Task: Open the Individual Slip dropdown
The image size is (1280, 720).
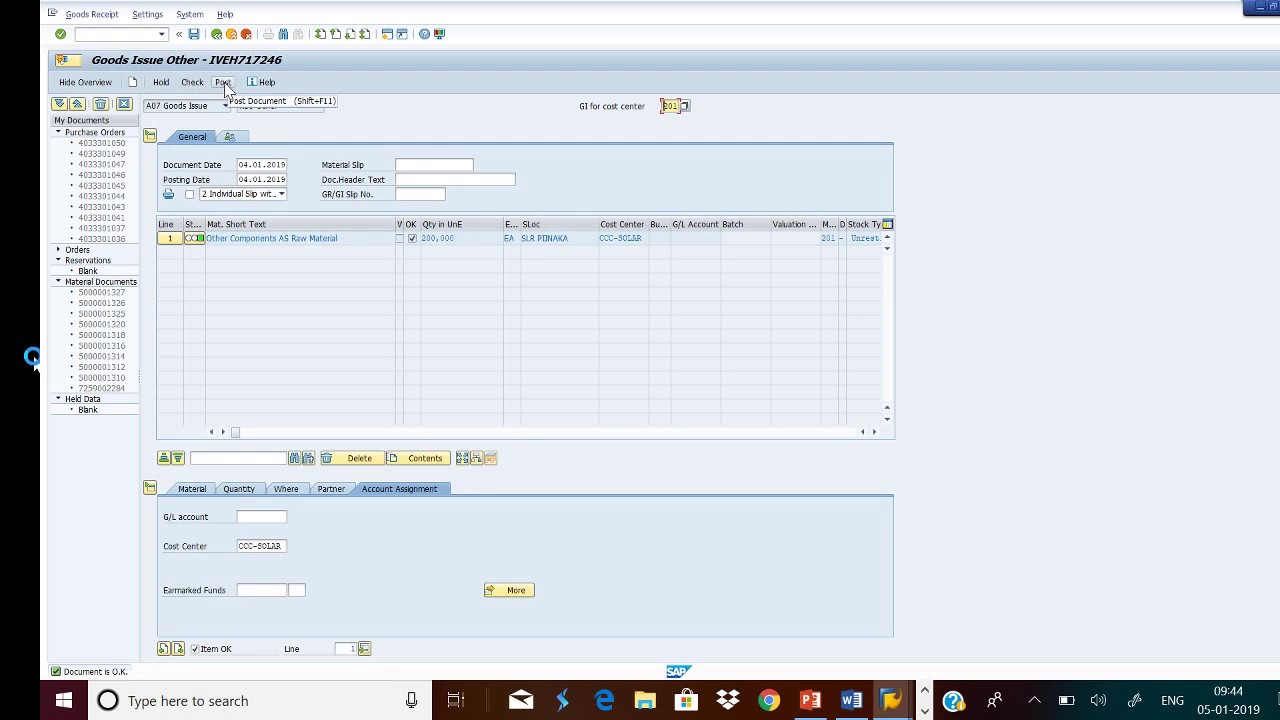Action: point(281,194)
